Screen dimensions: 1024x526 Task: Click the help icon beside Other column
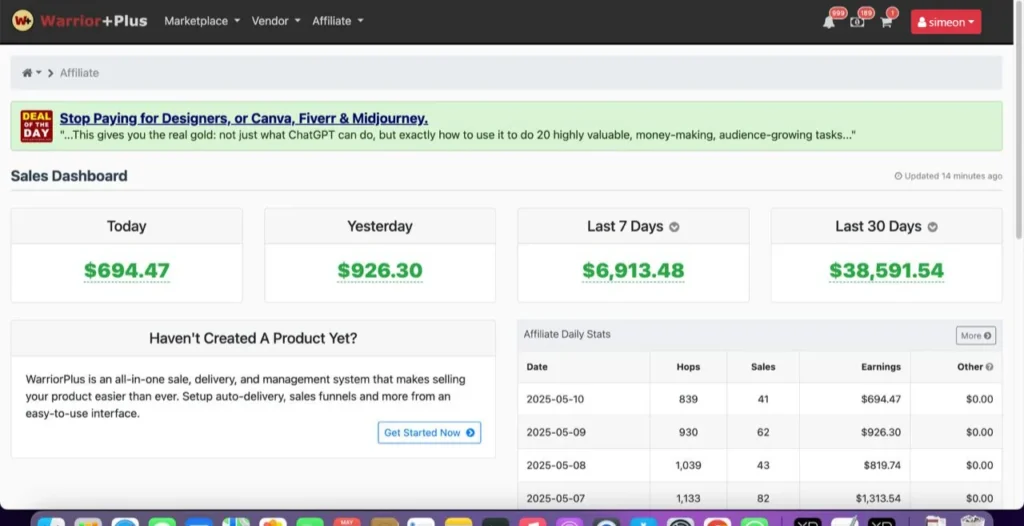(989, 367)
